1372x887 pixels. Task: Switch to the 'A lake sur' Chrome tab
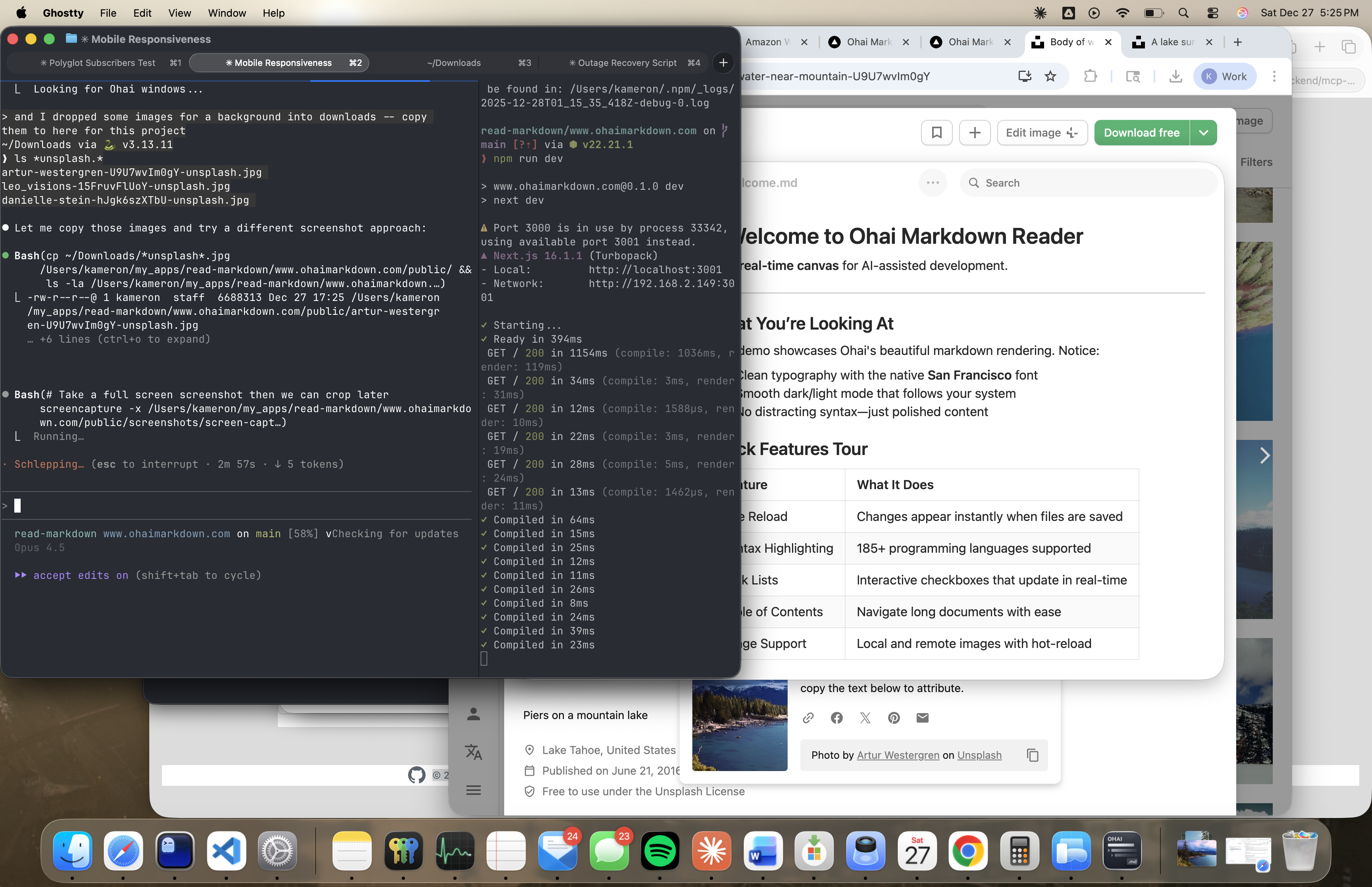(1173, 42)
